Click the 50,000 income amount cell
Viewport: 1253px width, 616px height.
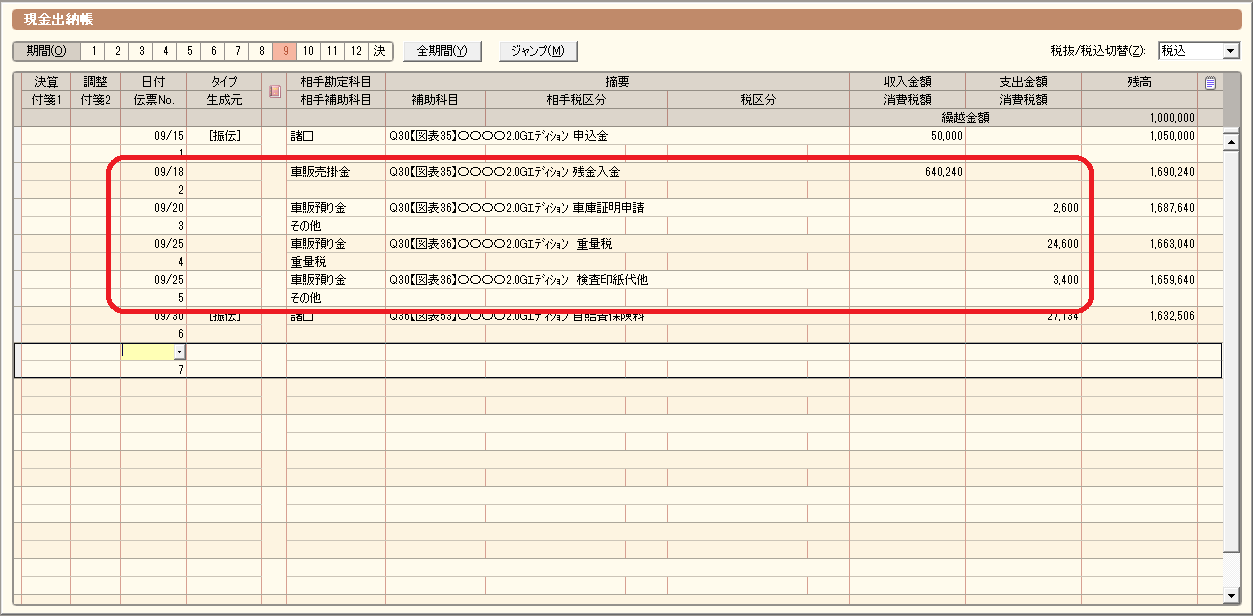coord(907,136)
